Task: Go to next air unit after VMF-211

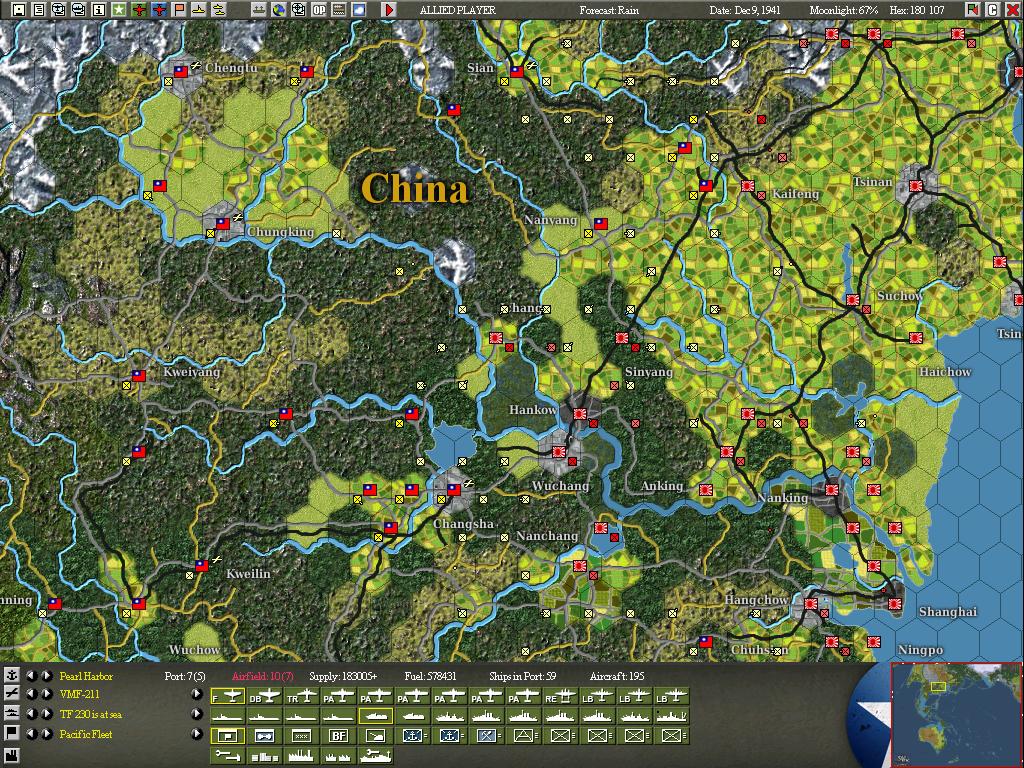Action: point(47,694)
